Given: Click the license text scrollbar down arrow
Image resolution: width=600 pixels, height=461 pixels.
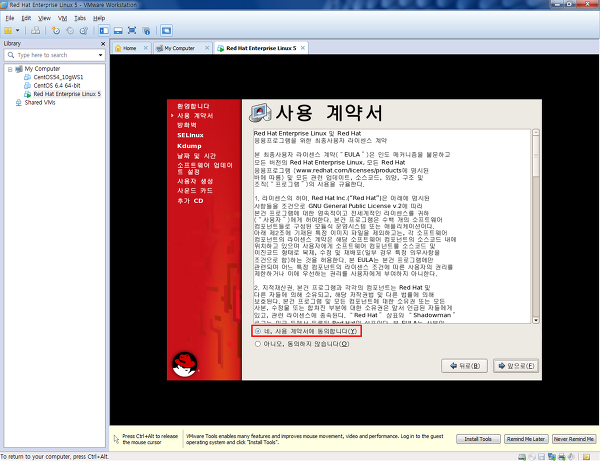Looking at the screenshot, I should point(536,320).
